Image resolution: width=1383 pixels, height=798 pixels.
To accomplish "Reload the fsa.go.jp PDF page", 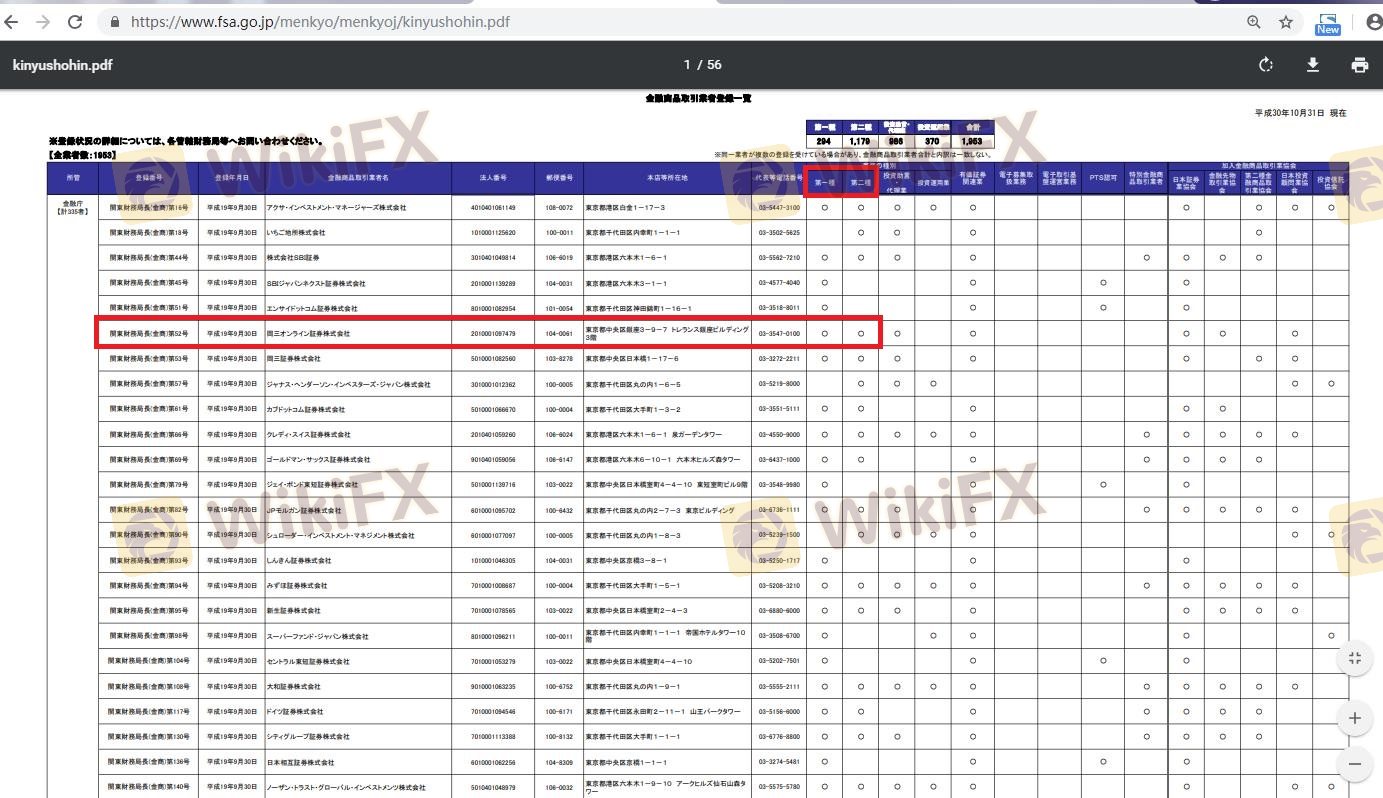I will (75, 21).
